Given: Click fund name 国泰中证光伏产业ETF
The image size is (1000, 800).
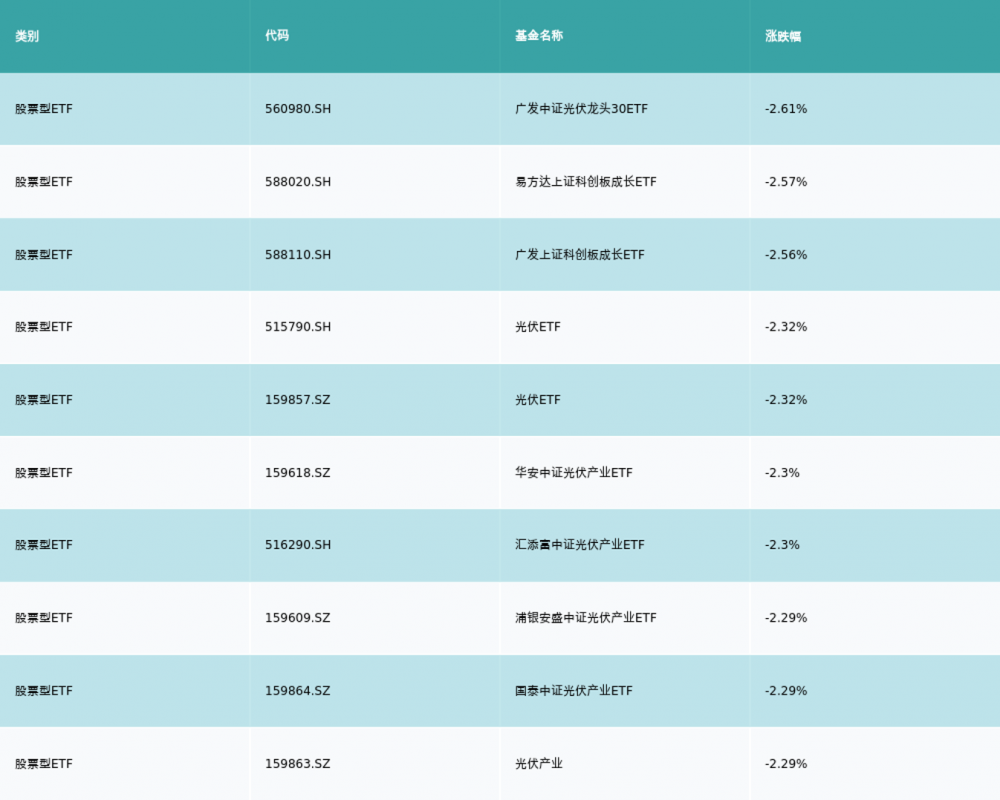Looking at the screenshot, I should 574,691.
